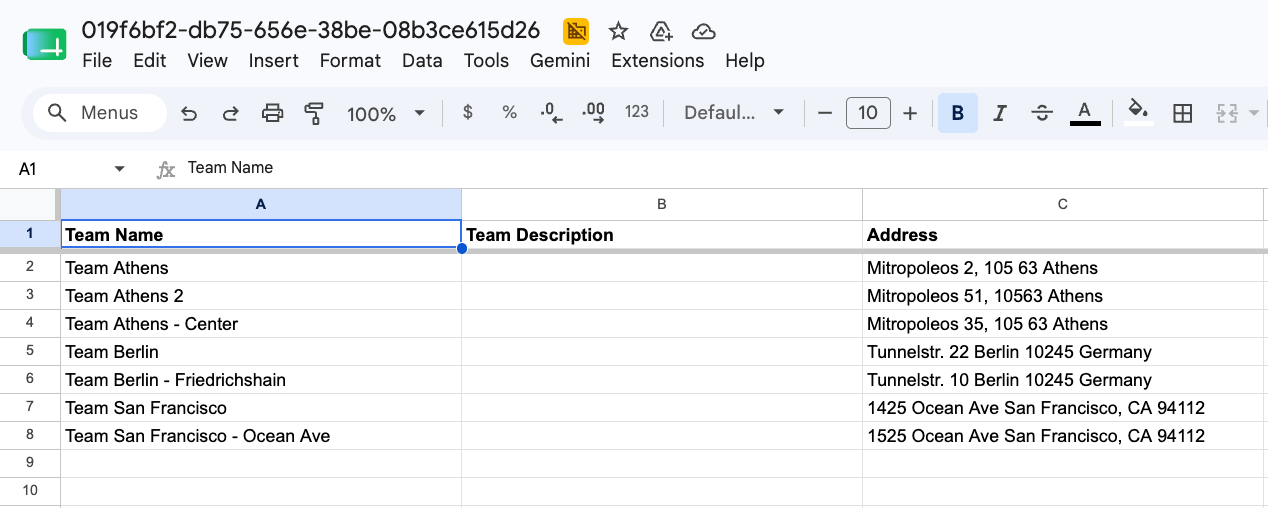1268x508 pixels.
Task: Undo the last action
Action: coord(189,113)
